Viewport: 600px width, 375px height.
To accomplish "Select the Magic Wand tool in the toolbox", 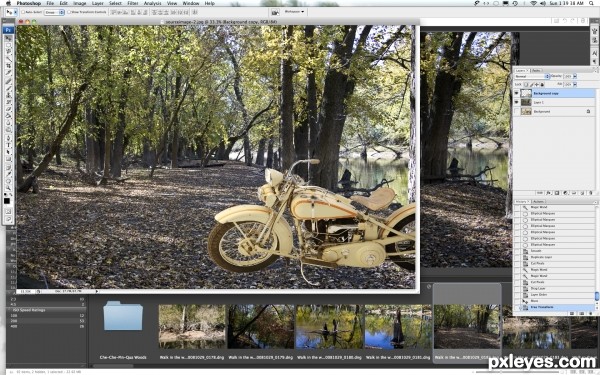I will tap(8, 59).
